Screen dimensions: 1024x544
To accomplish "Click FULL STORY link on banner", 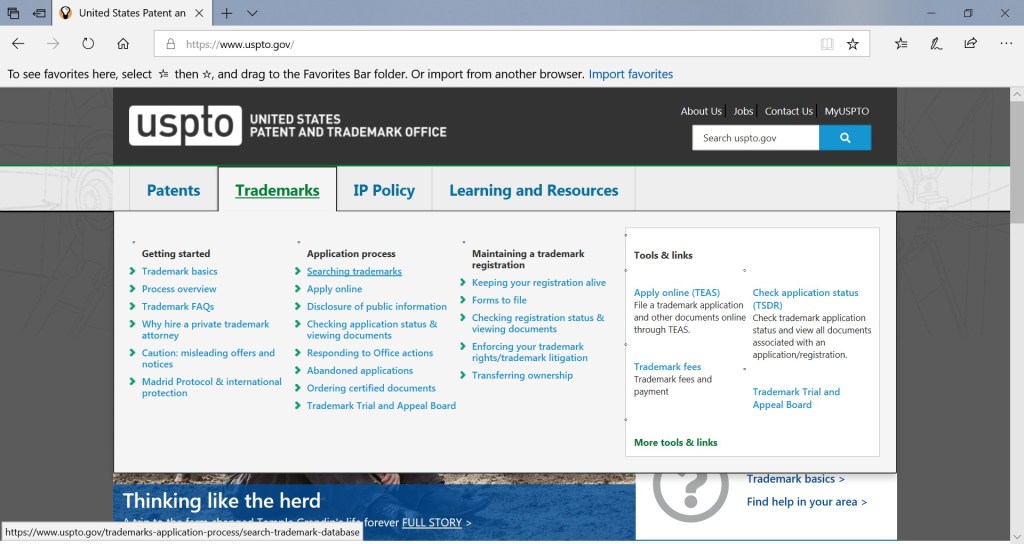I will 432,522.
